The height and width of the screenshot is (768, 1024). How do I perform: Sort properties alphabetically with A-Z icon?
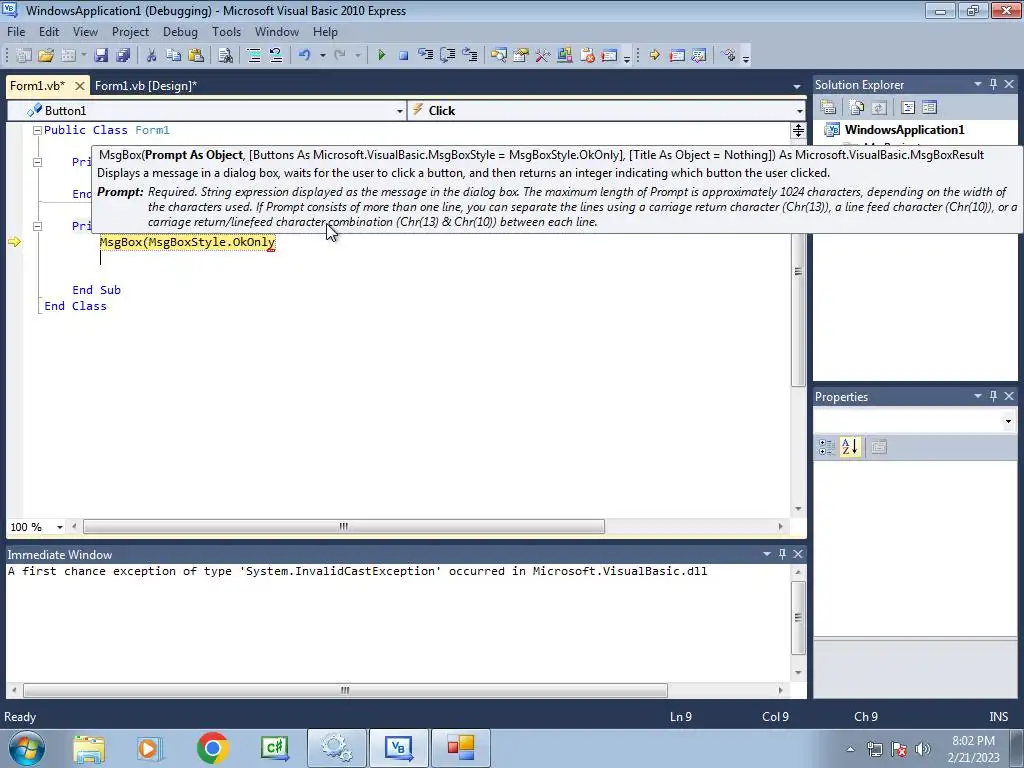point(850,447)
